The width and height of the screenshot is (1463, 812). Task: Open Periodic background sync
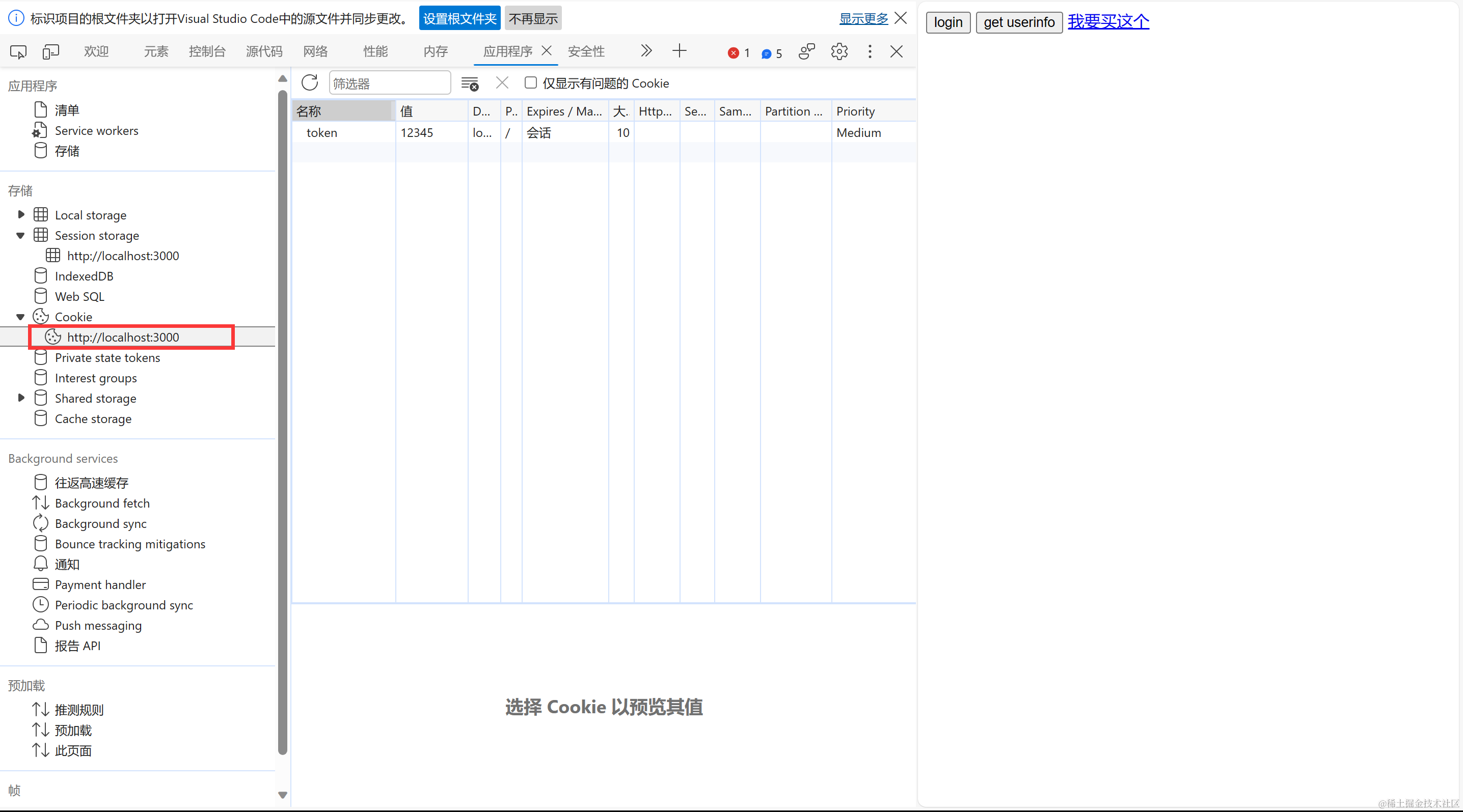(124, 605)
